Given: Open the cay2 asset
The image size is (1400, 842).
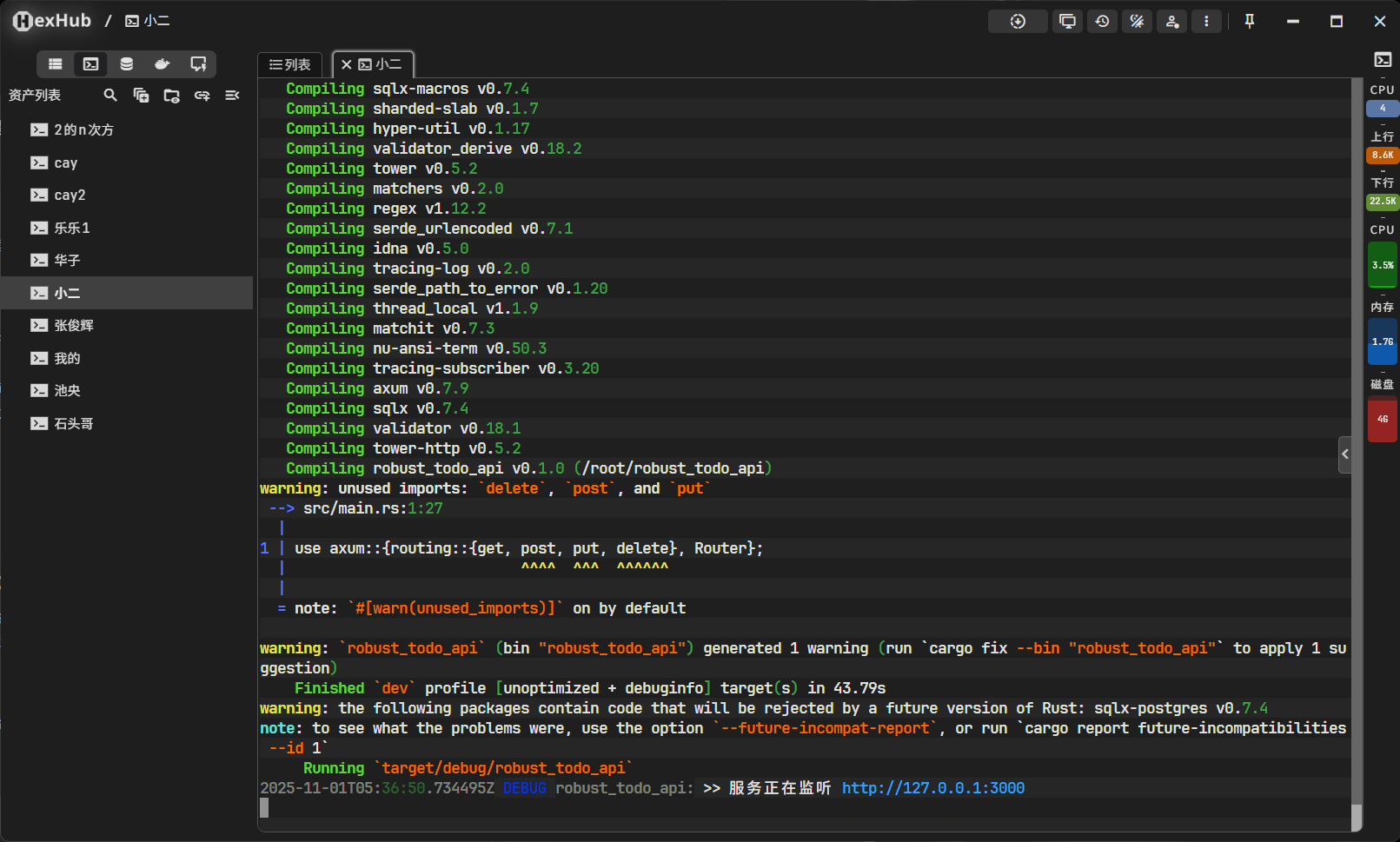Looking at the screenshot, I should [x=127, y=196].
